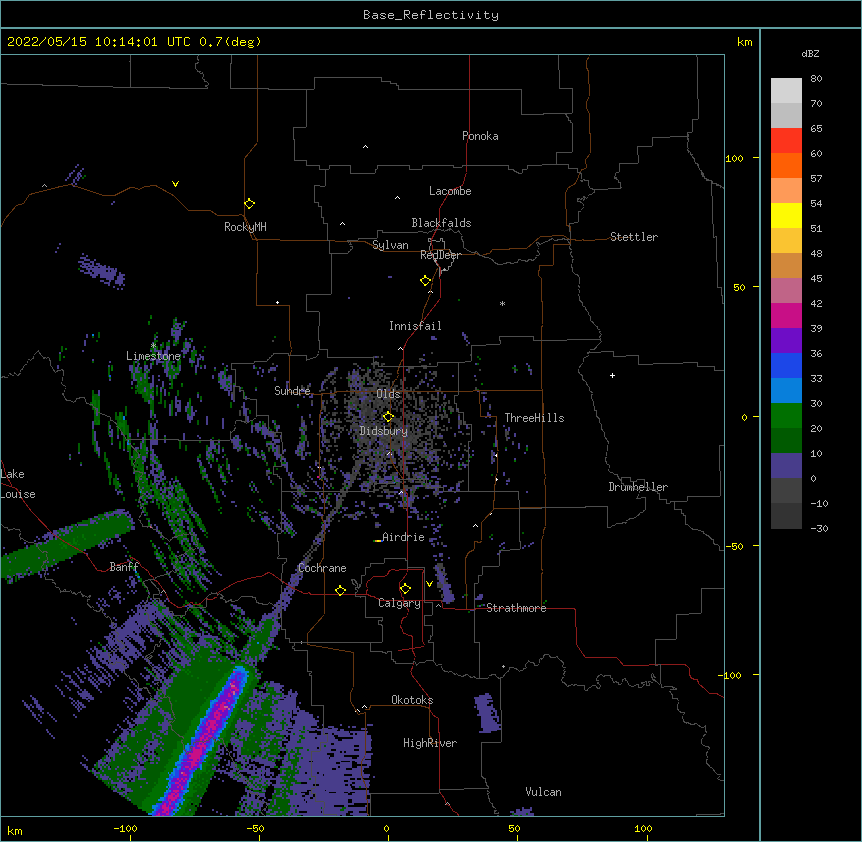This screenshot has width=862, height=842.
Task: Click the Lacombe city label
Action: 450,191
